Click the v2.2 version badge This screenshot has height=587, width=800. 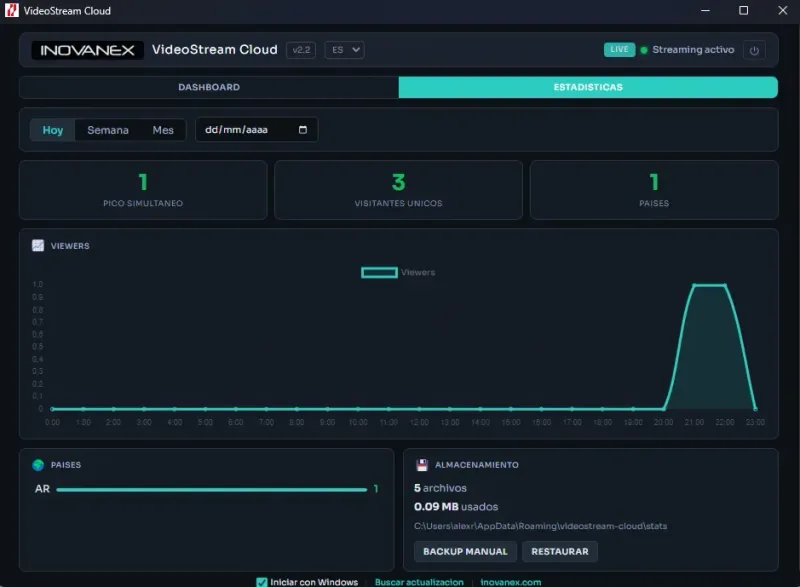click(x=301, y=50)
